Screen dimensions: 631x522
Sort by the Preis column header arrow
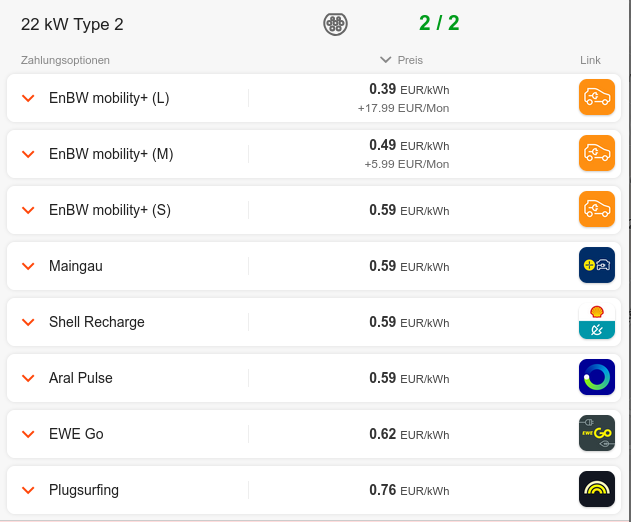[386, 60]
